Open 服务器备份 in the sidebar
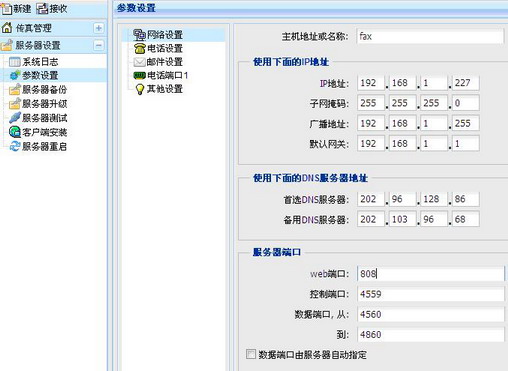Screen dimensions: 508x371 point(44,89)
